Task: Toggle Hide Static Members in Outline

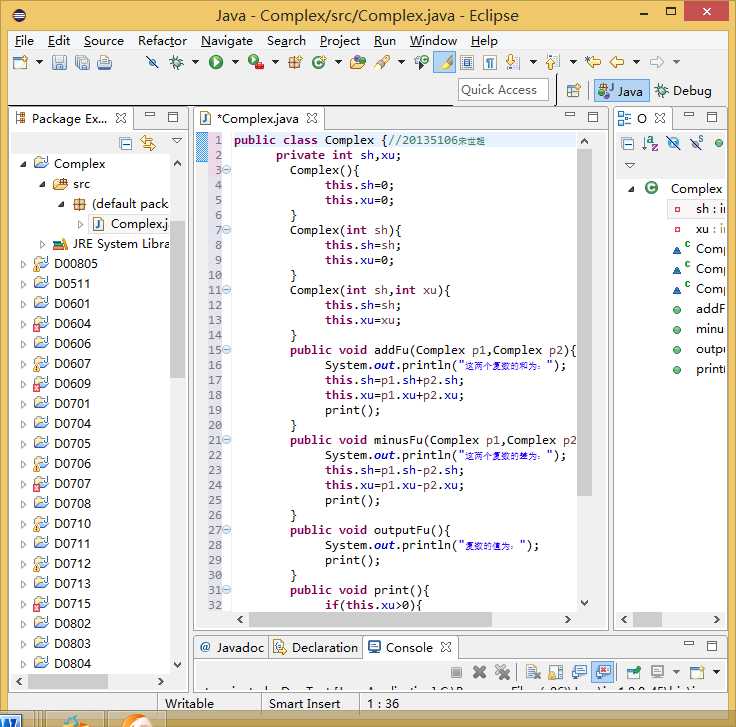Action: pos(696,143)
